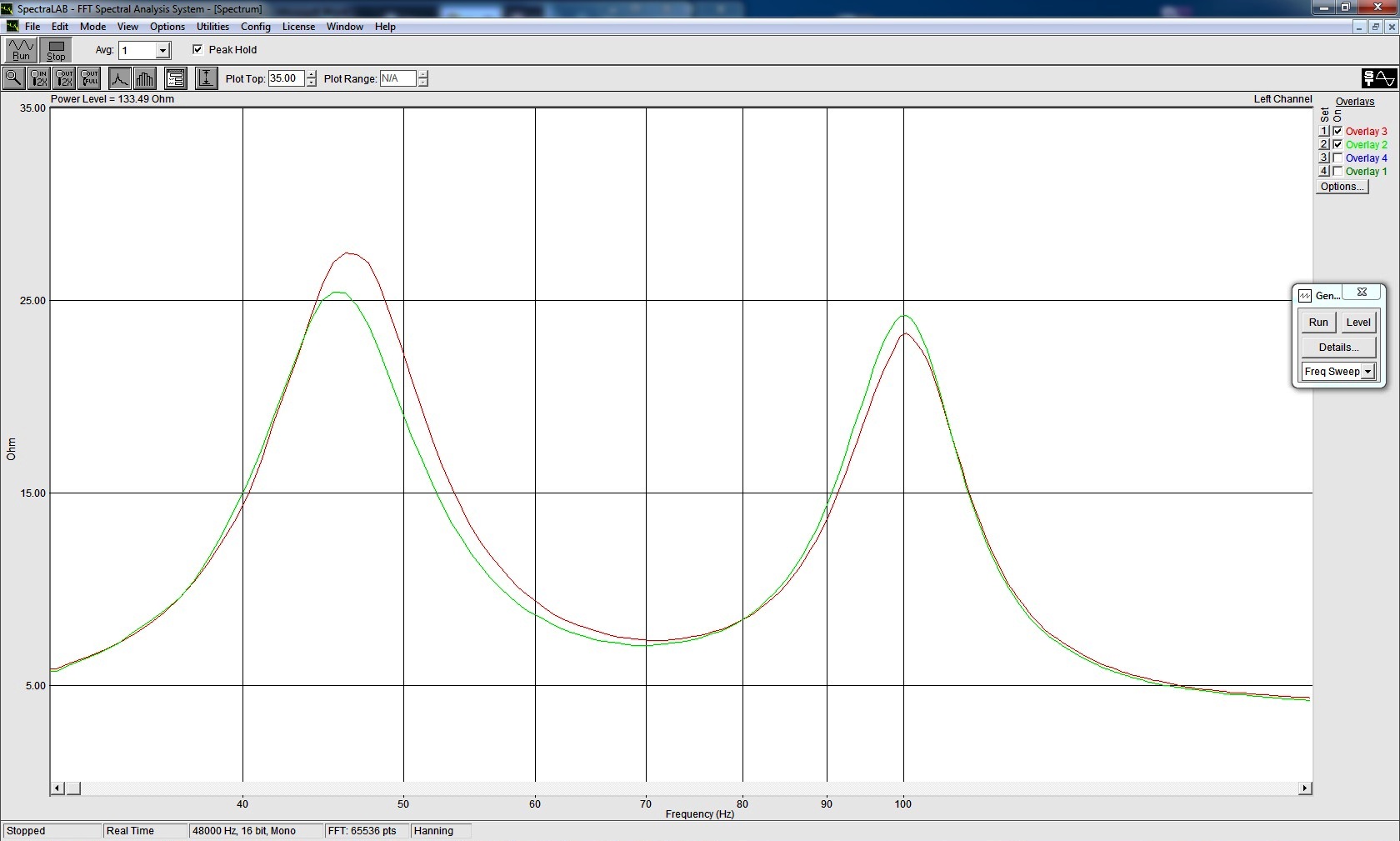This screenshot has height=841, width=1400.
Task: Click Level in the Gen window
Action: [x=1358, y=323]
